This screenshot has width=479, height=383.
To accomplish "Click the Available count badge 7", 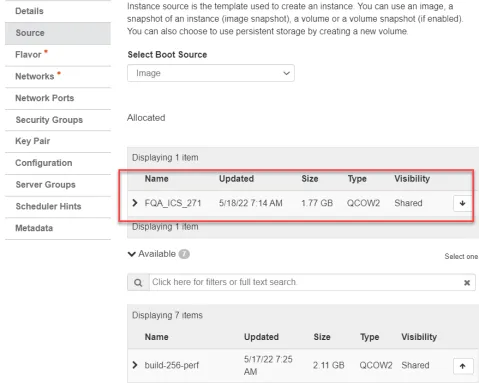I will pyautogui.click(x=184, y=254).
